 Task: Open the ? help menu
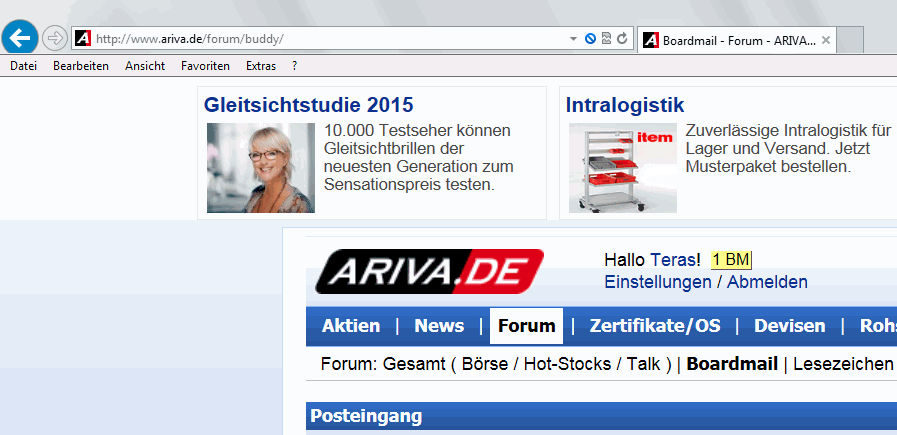pos(294,66)
